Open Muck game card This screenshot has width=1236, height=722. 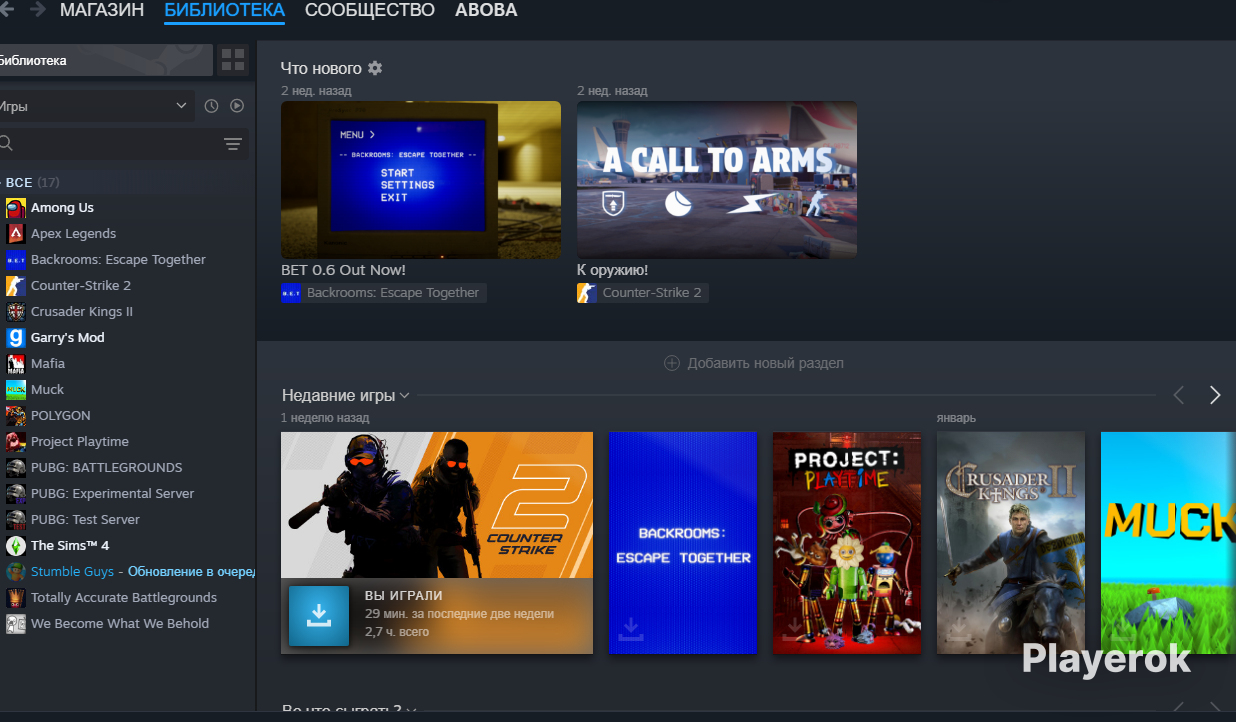tap(1168, 543)
